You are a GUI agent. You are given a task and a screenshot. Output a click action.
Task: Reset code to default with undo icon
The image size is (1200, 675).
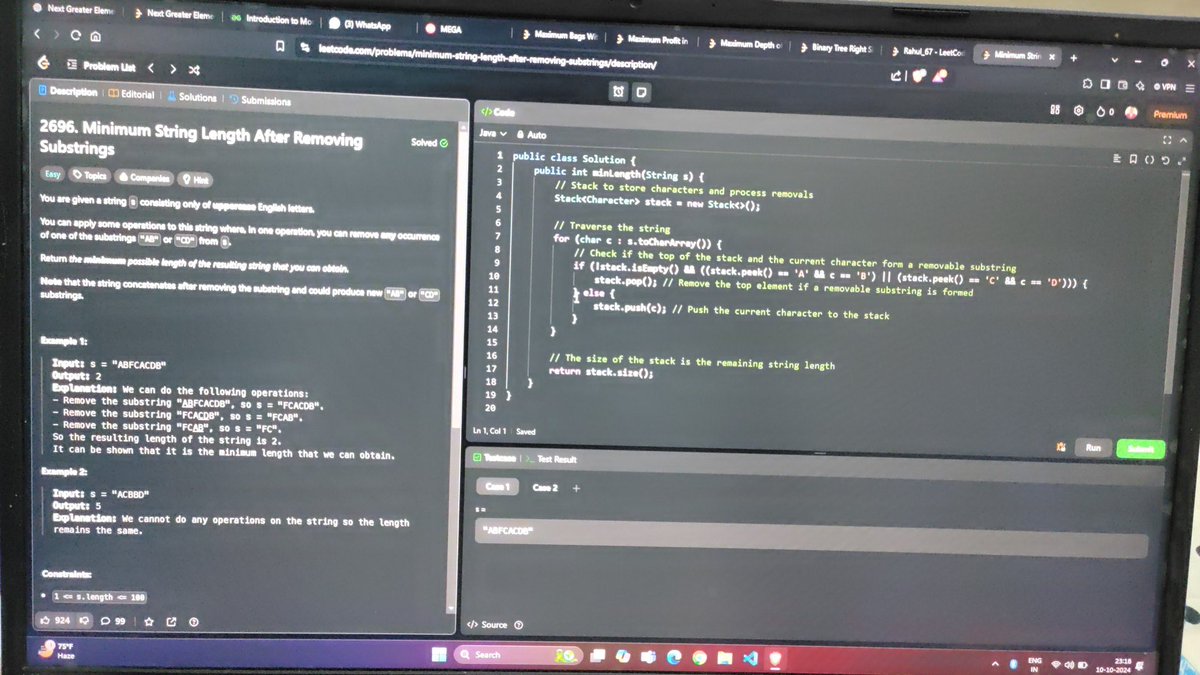point(1165,160)
